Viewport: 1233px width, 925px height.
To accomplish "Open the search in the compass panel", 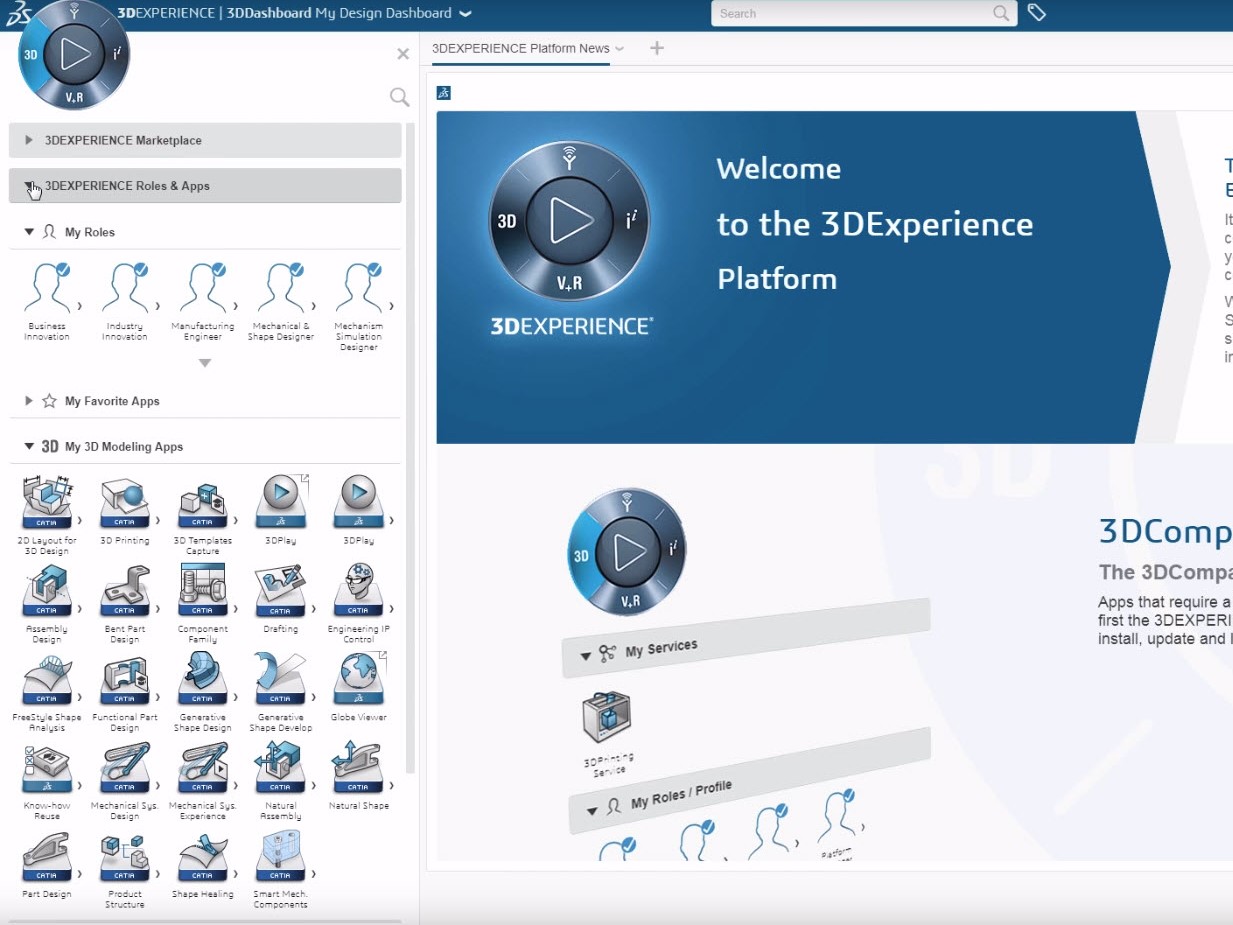I will 399,97.
